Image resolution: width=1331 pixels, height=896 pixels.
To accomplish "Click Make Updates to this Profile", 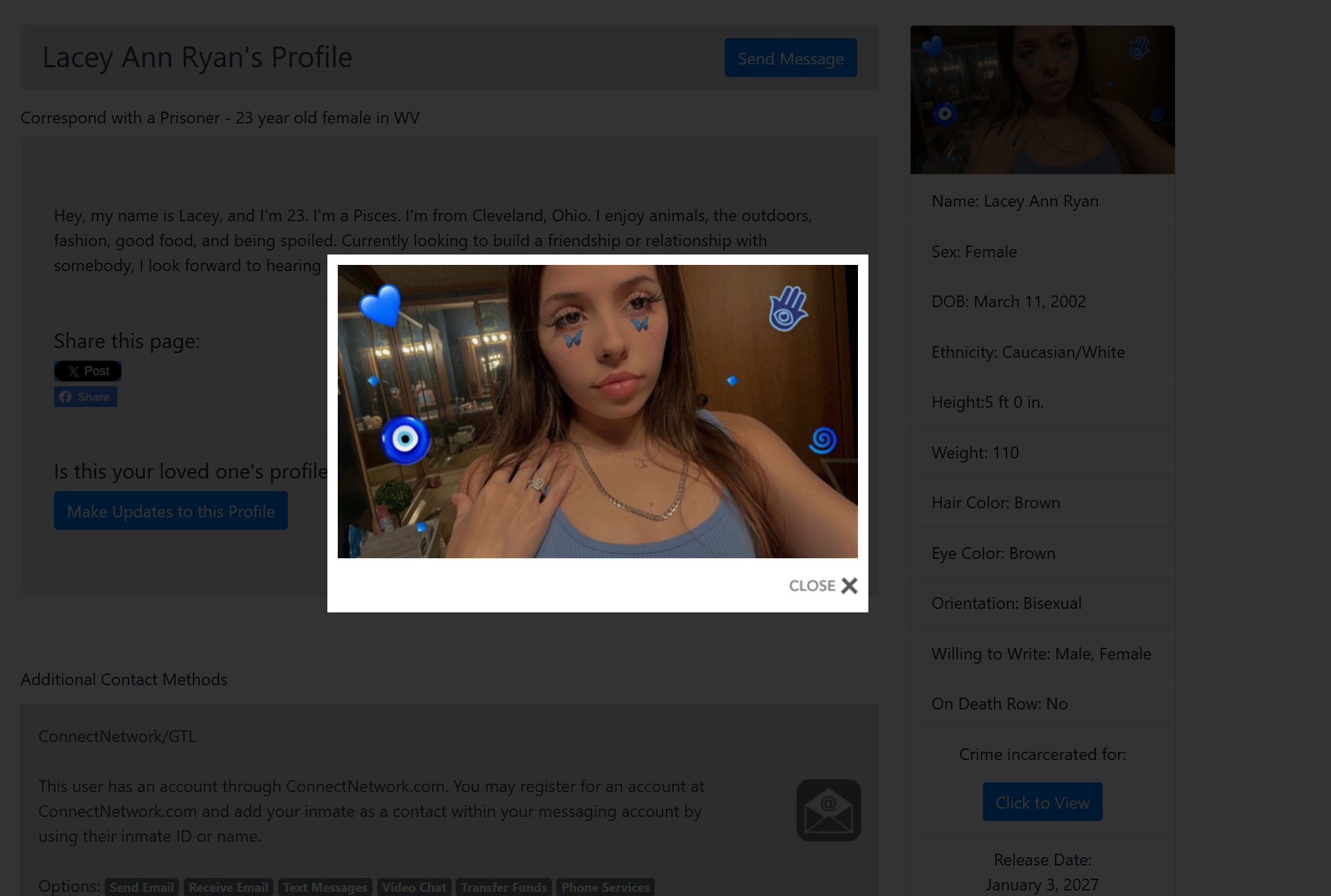I will [x=171, y=511].
